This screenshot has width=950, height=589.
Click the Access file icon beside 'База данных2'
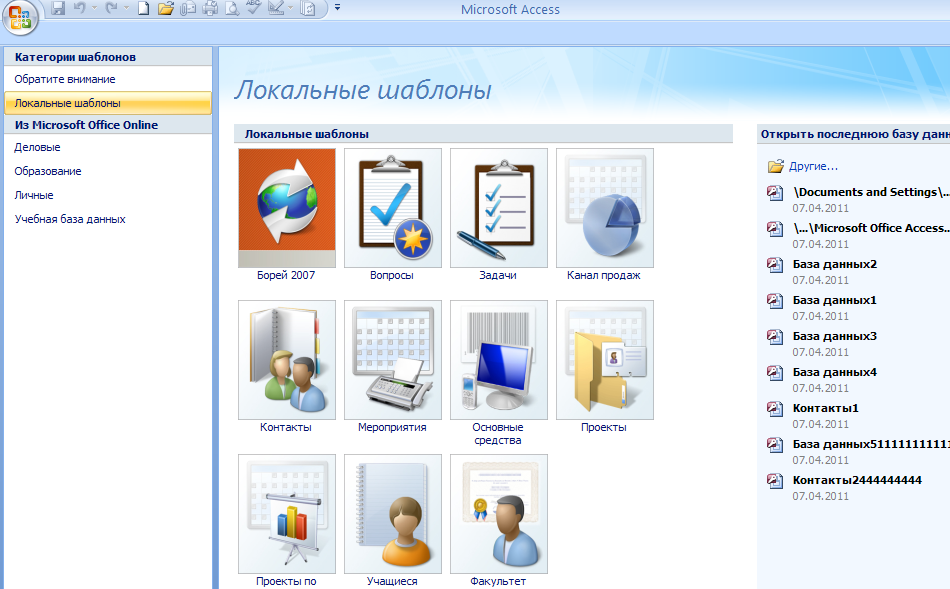pyautogui.click(x=775, y=265)
